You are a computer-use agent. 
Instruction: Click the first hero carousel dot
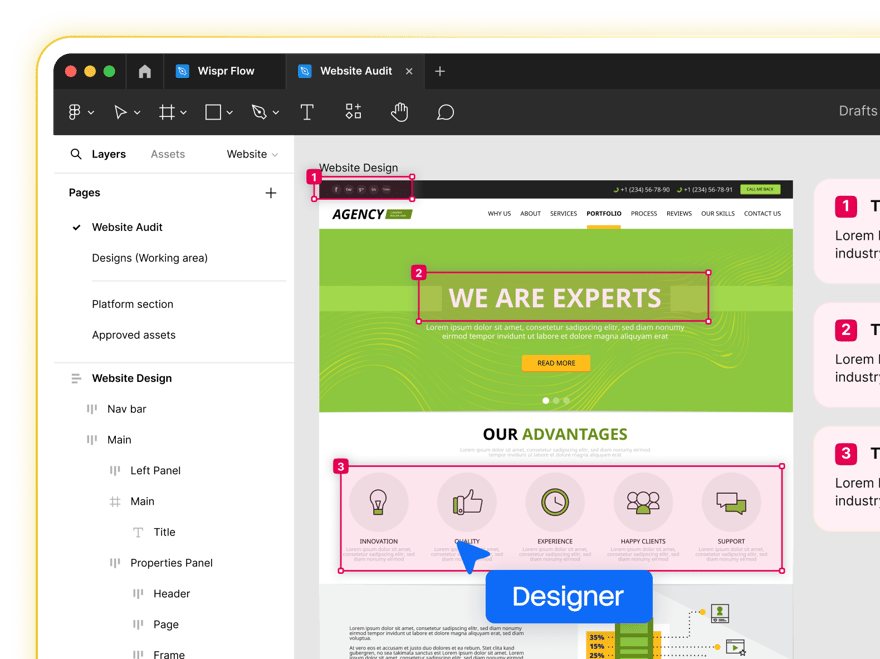[x=546, y=400]
